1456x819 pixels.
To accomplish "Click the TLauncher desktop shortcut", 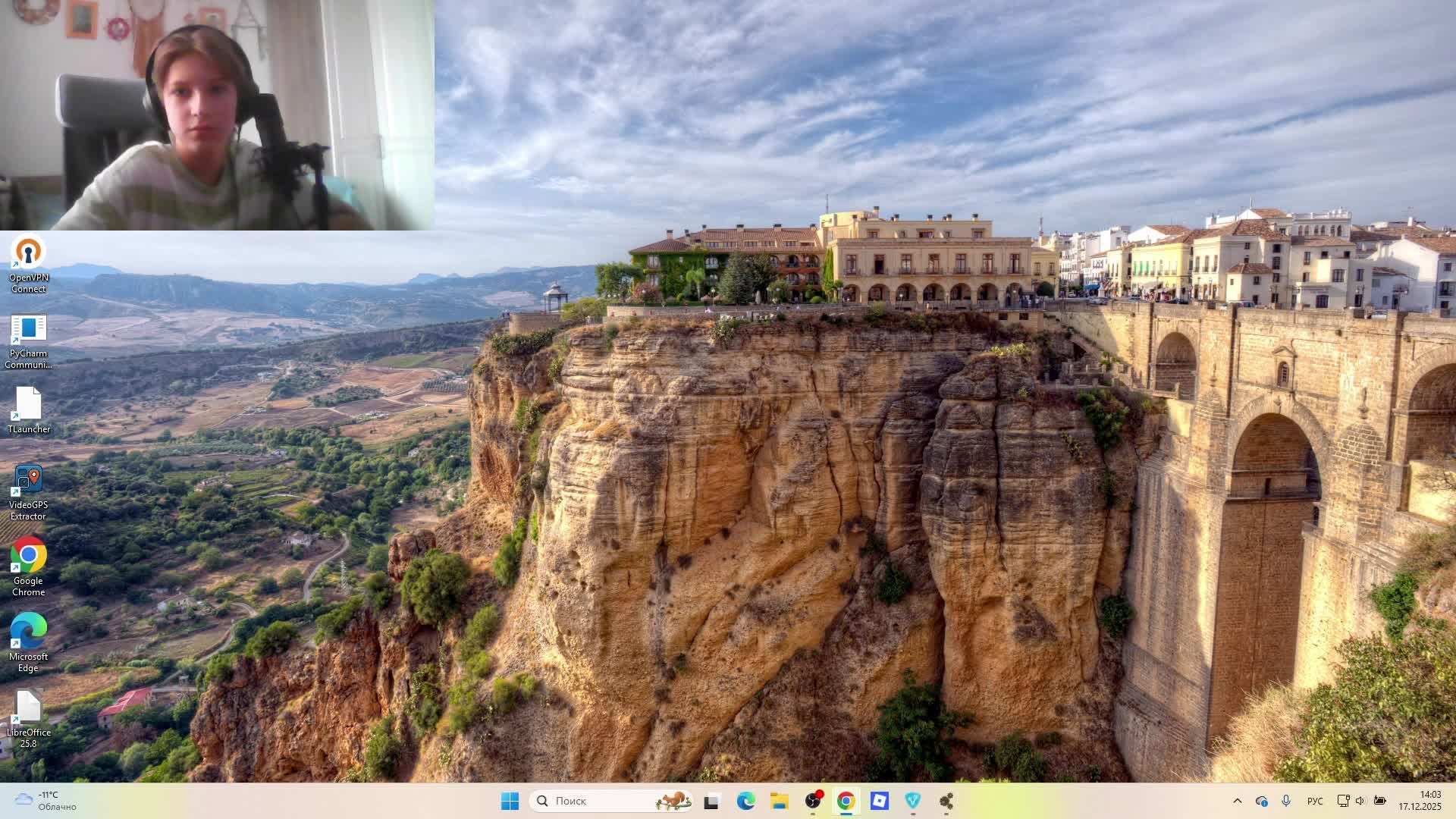I will pos(28,409).
